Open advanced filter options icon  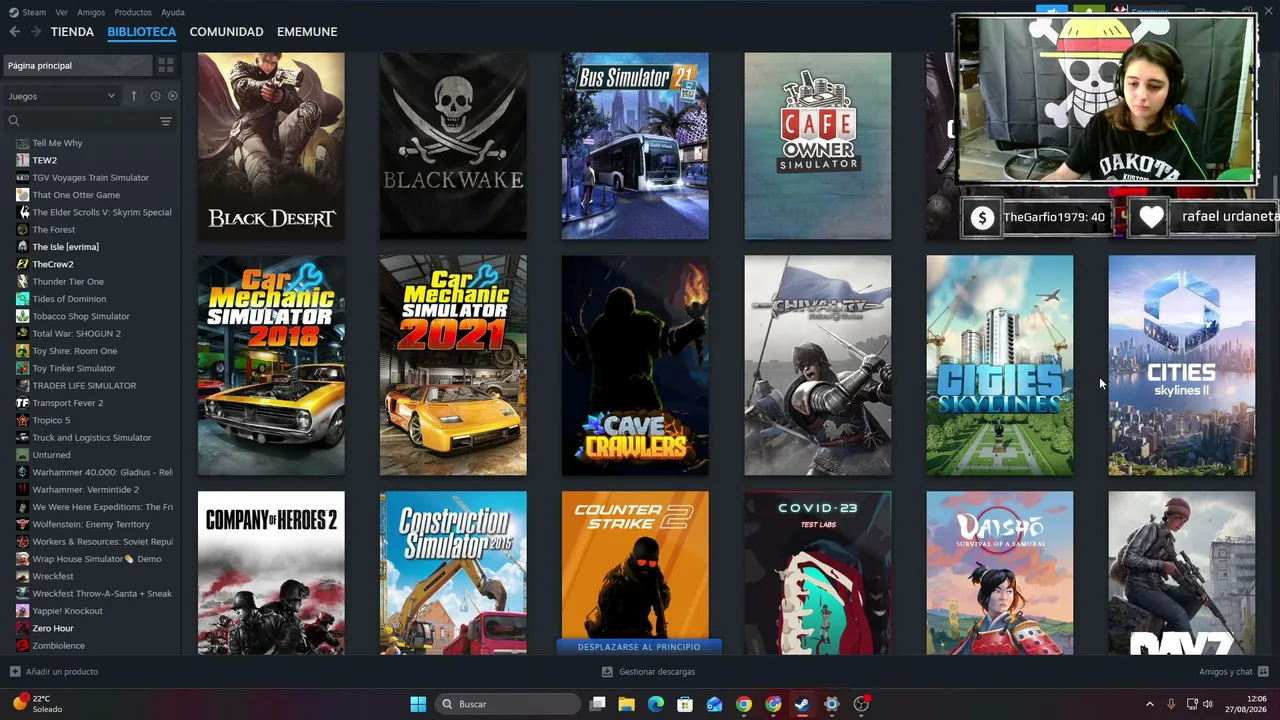[166, 121]
